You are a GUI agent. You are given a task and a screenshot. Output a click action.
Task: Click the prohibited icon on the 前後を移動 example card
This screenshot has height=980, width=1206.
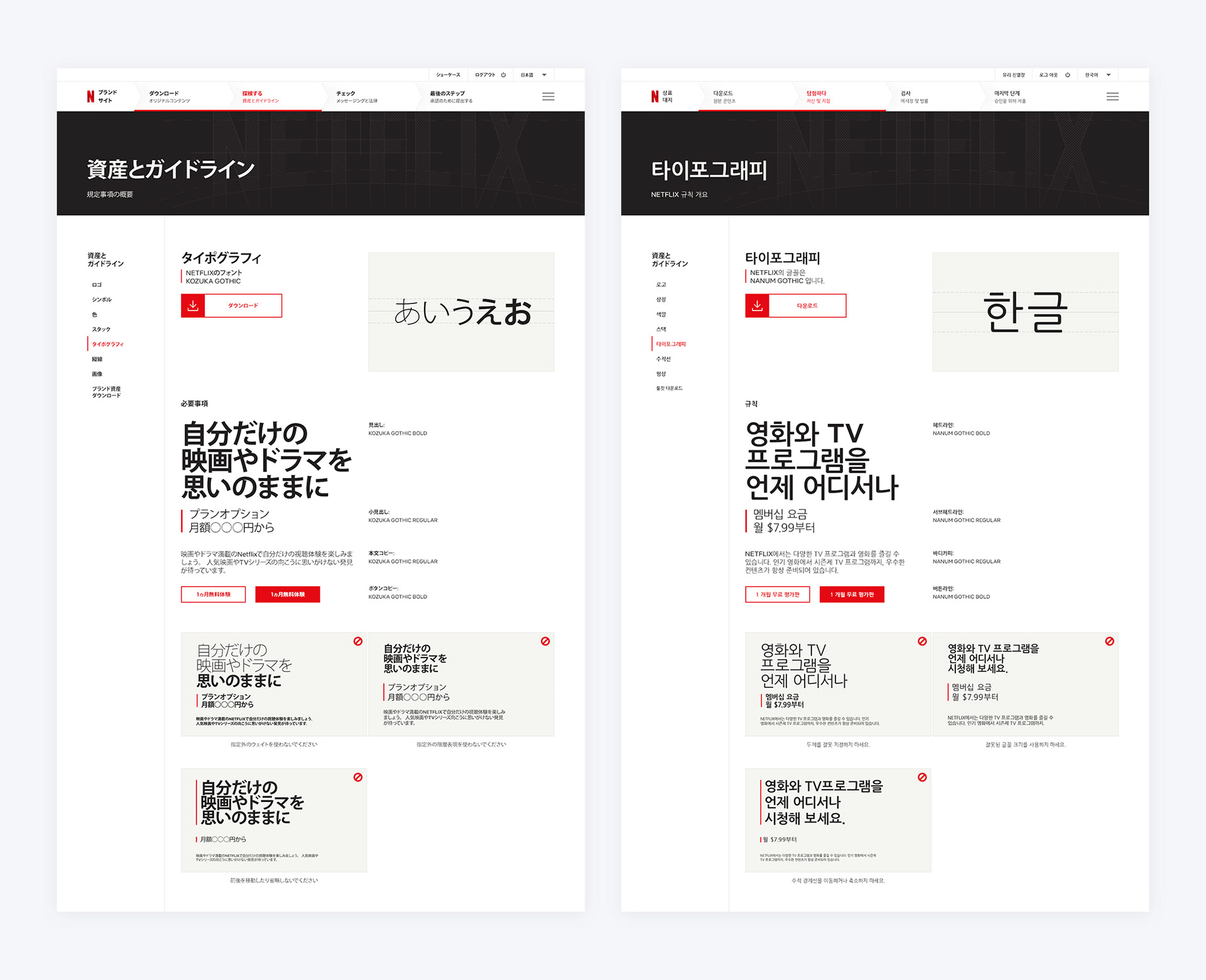(x=357, y=777)
